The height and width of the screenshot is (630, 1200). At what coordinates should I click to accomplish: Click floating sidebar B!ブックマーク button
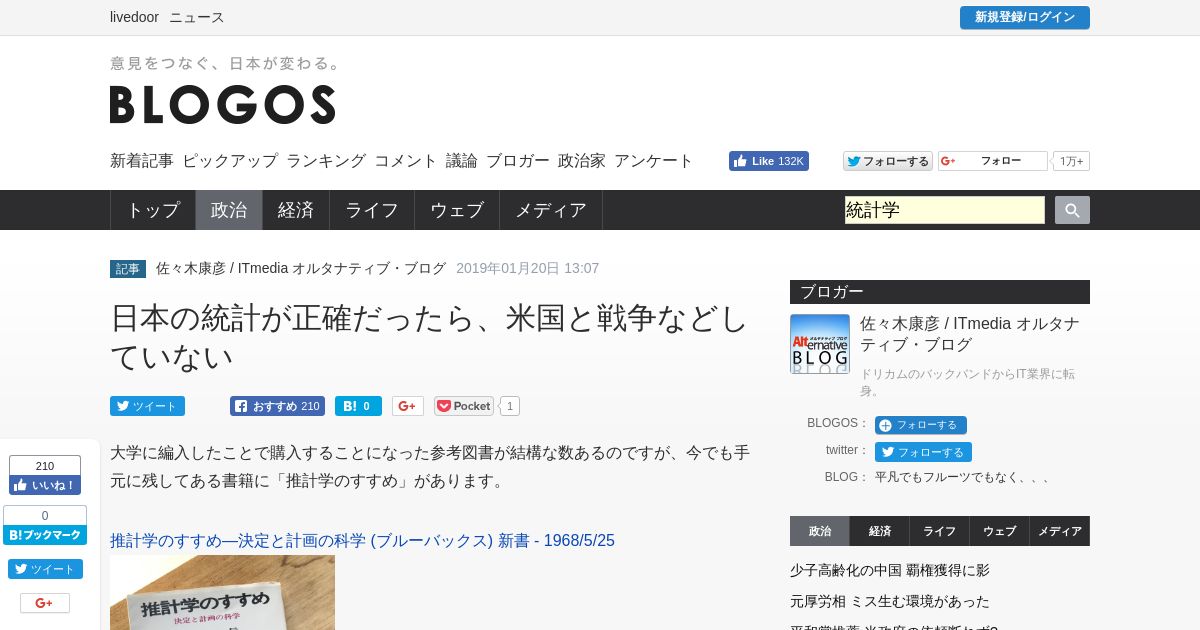point(45,535)
